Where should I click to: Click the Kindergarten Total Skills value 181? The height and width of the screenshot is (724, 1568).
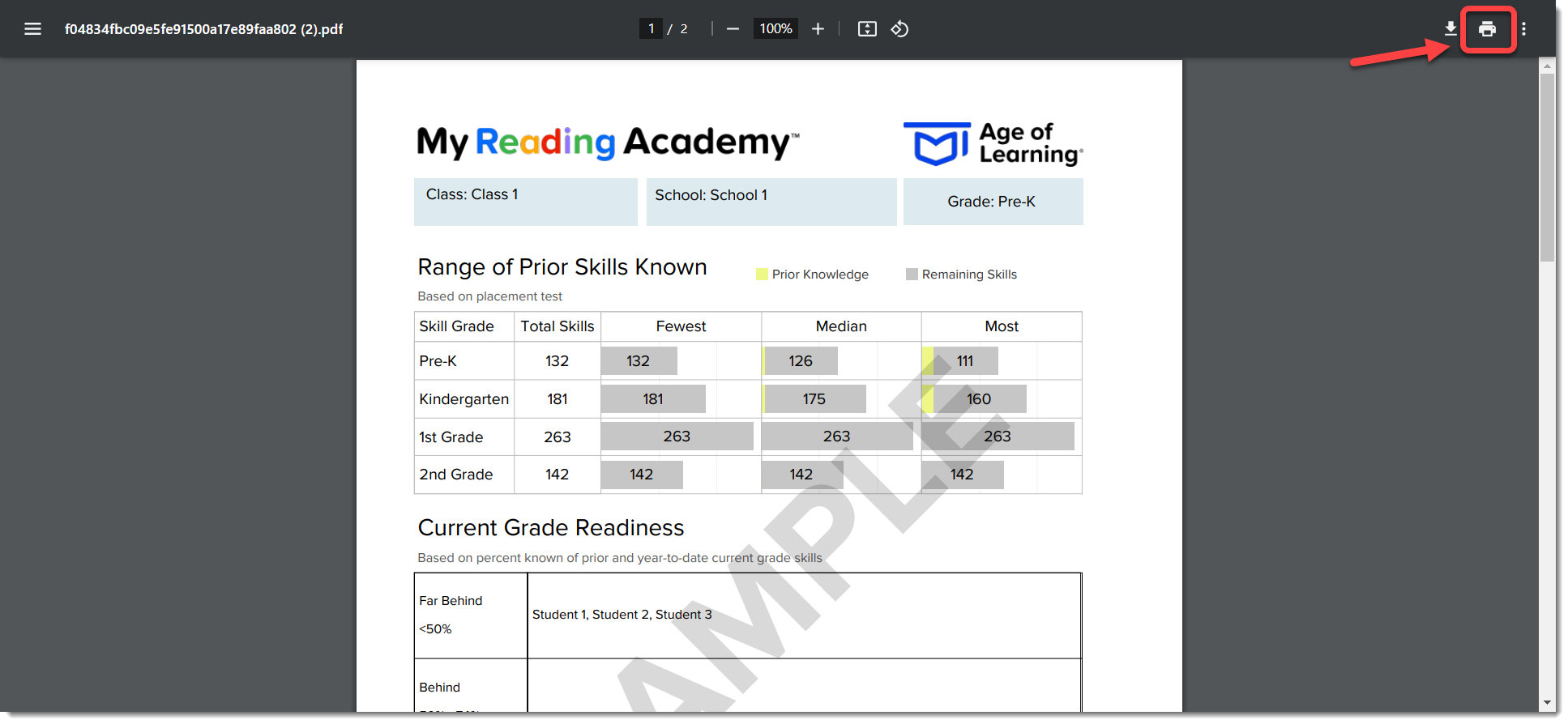pos(558,399)
